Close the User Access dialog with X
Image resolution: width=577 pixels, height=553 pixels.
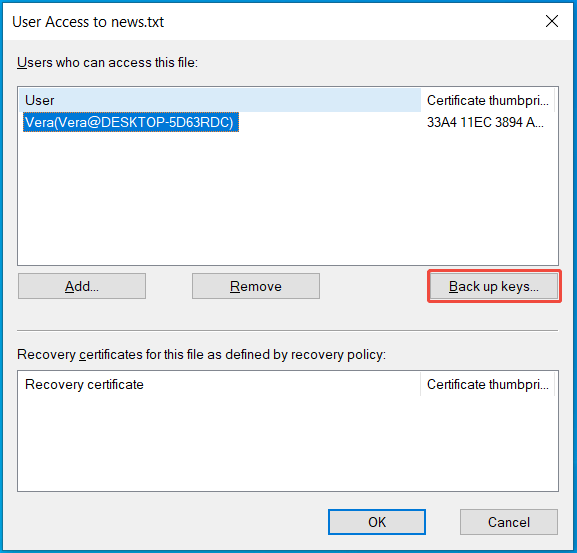(552, 21)
